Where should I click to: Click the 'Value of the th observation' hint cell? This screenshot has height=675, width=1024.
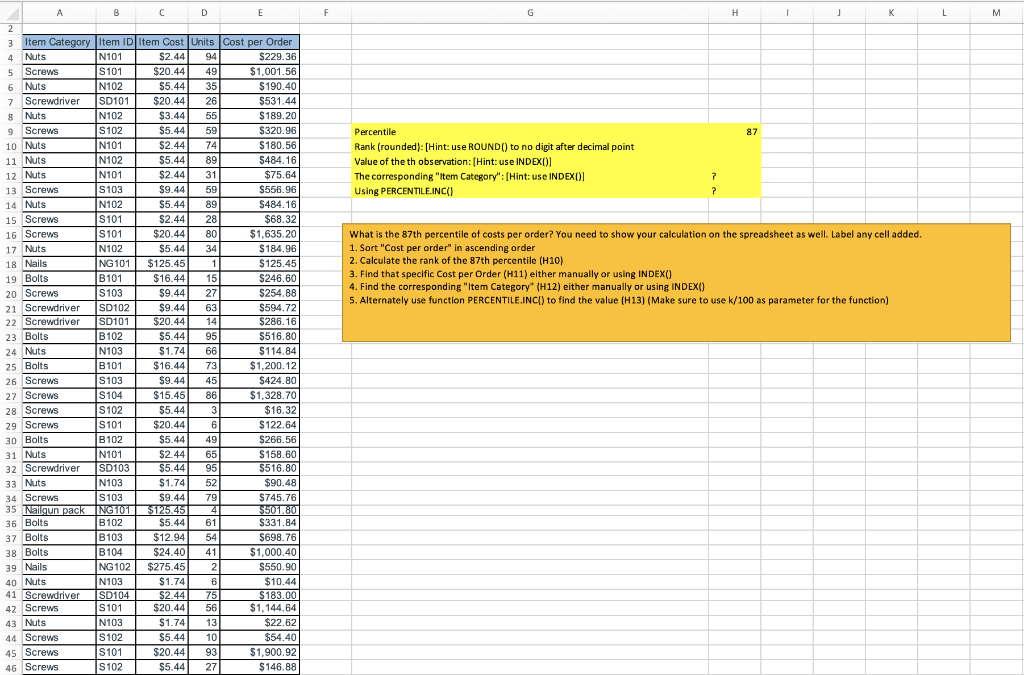click(x=450, y=161)
